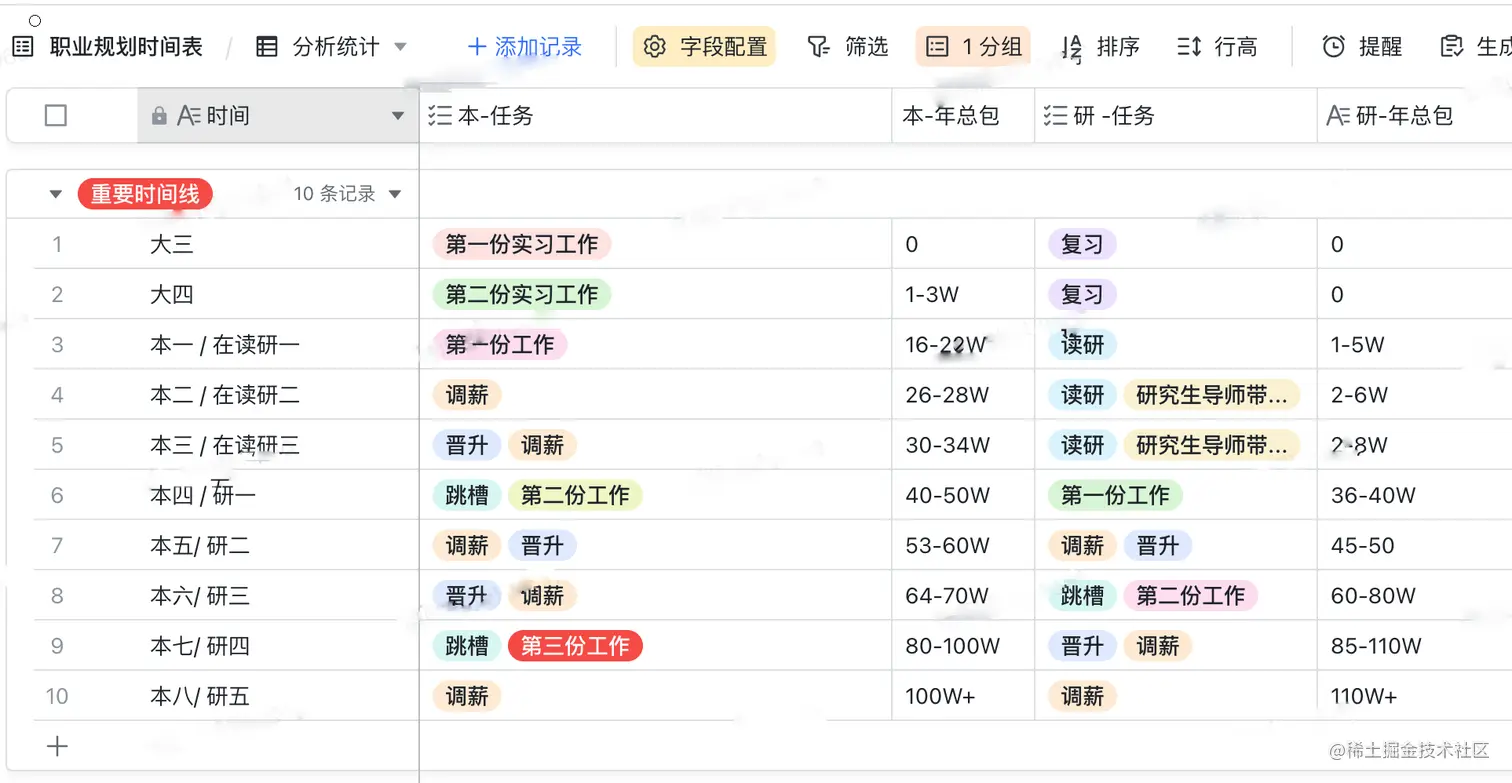Open the 分析统计 view dropdown arrow
Screen dimensions: 1512x783
click(401, 47)
